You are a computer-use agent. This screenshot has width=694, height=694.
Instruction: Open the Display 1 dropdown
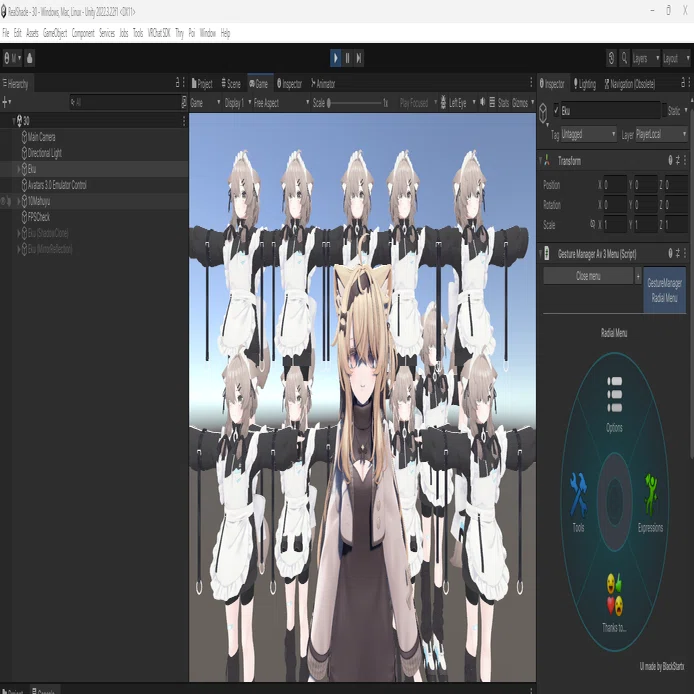click(x=237, y=103)
